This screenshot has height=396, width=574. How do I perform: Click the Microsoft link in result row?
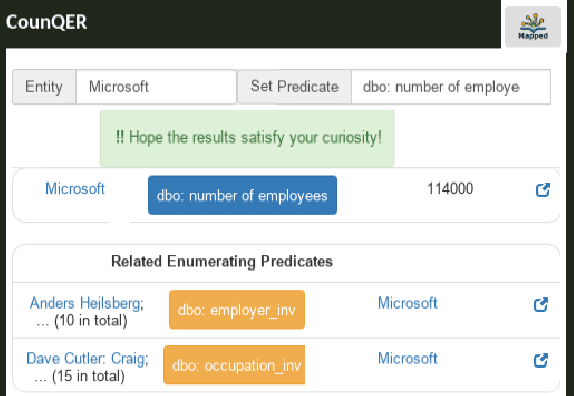point(75,189)
